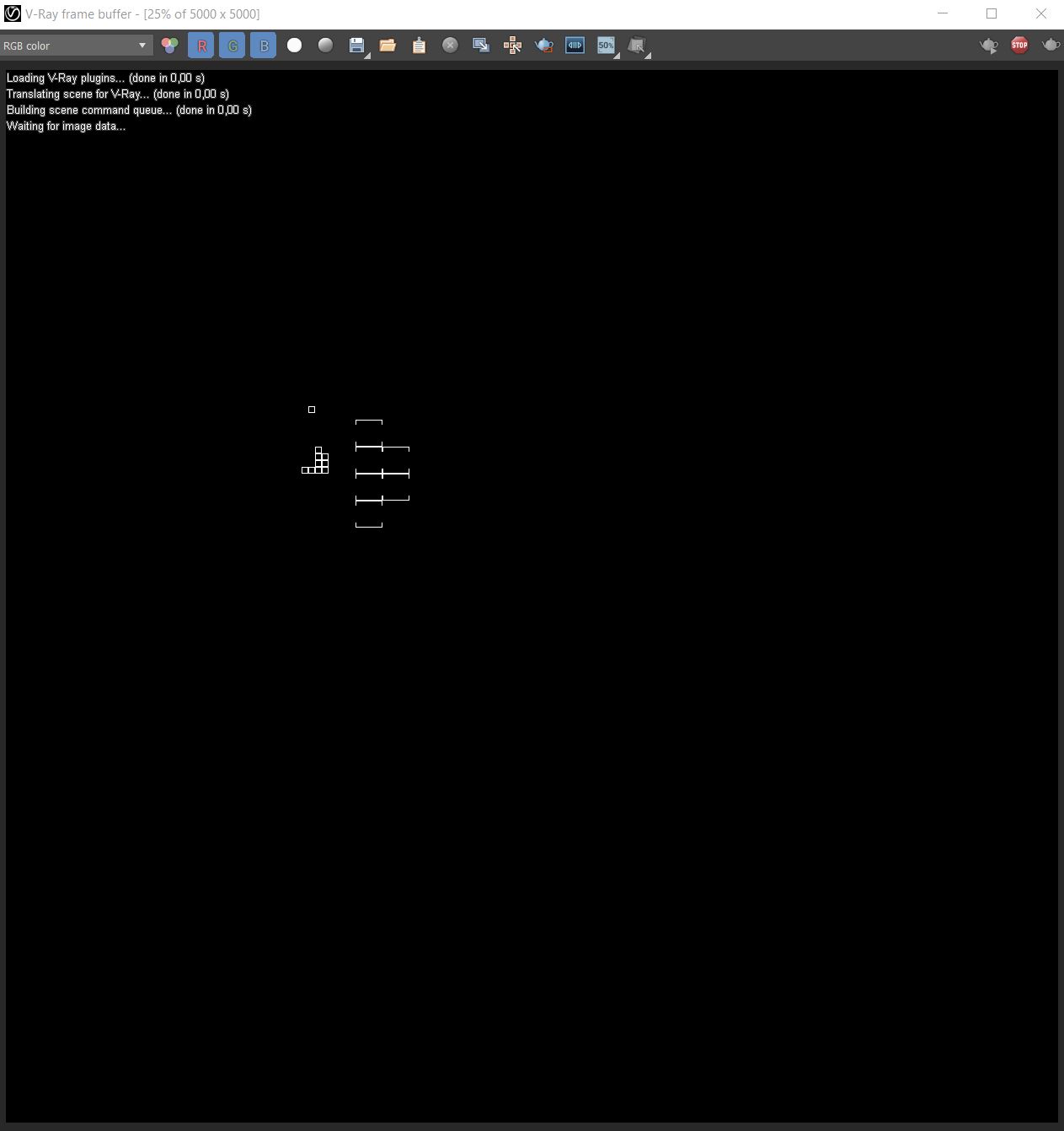This screenshot has height=1131, width=1064.
Task: Toggle the 50% zoom button
Action: pyautogui.click(x=606, y=46)
